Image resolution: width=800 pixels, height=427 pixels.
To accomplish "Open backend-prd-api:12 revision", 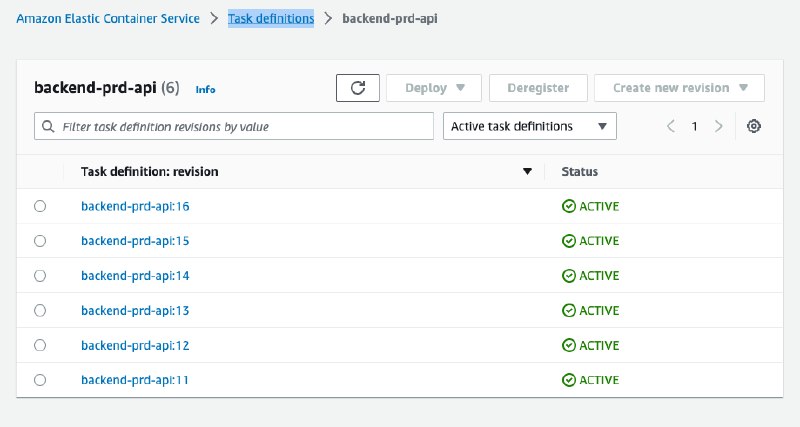I will (x=135, y=345).
